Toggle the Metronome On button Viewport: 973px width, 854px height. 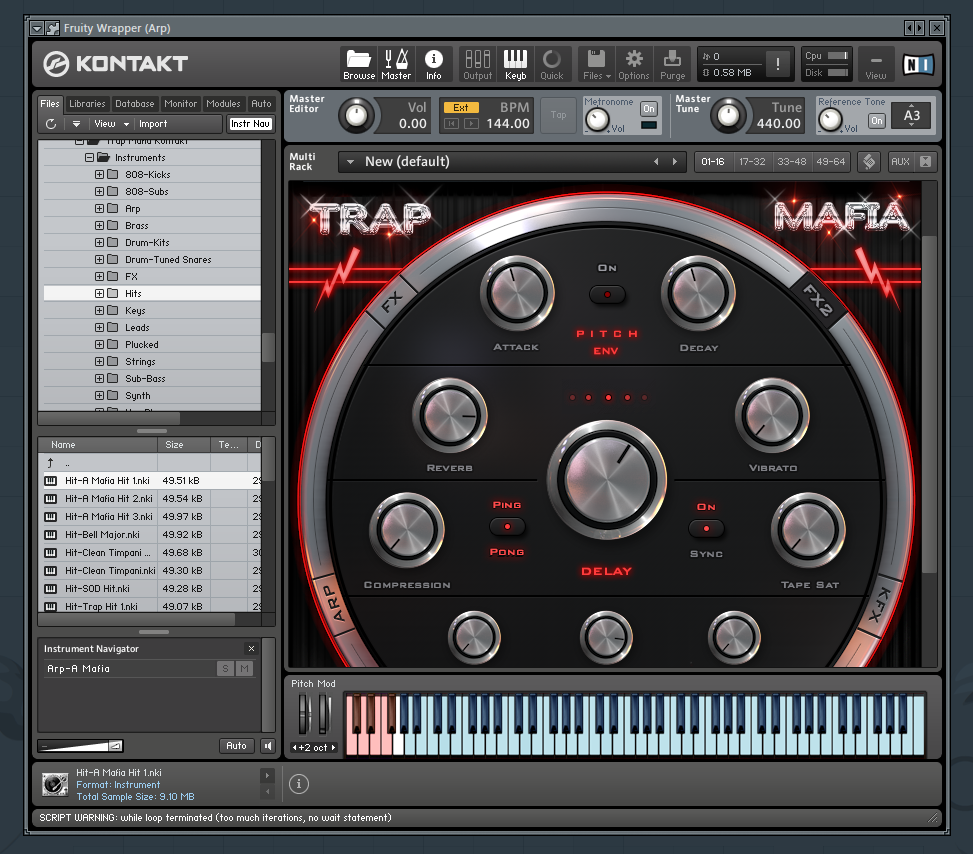tap(648, 109)
